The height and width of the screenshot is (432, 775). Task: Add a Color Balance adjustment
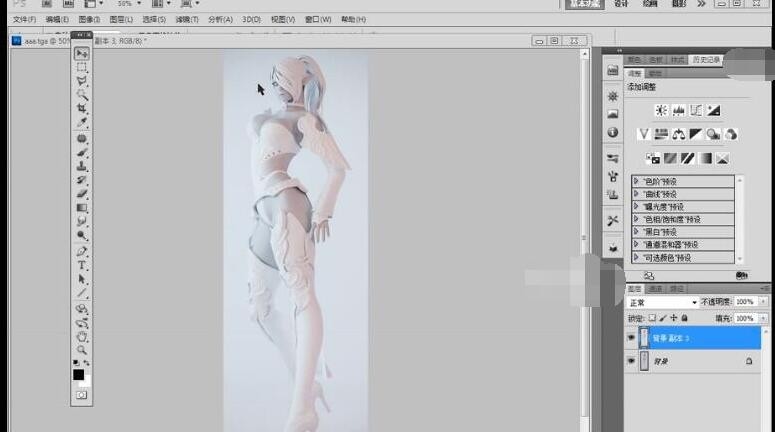(x=679, y=134)
